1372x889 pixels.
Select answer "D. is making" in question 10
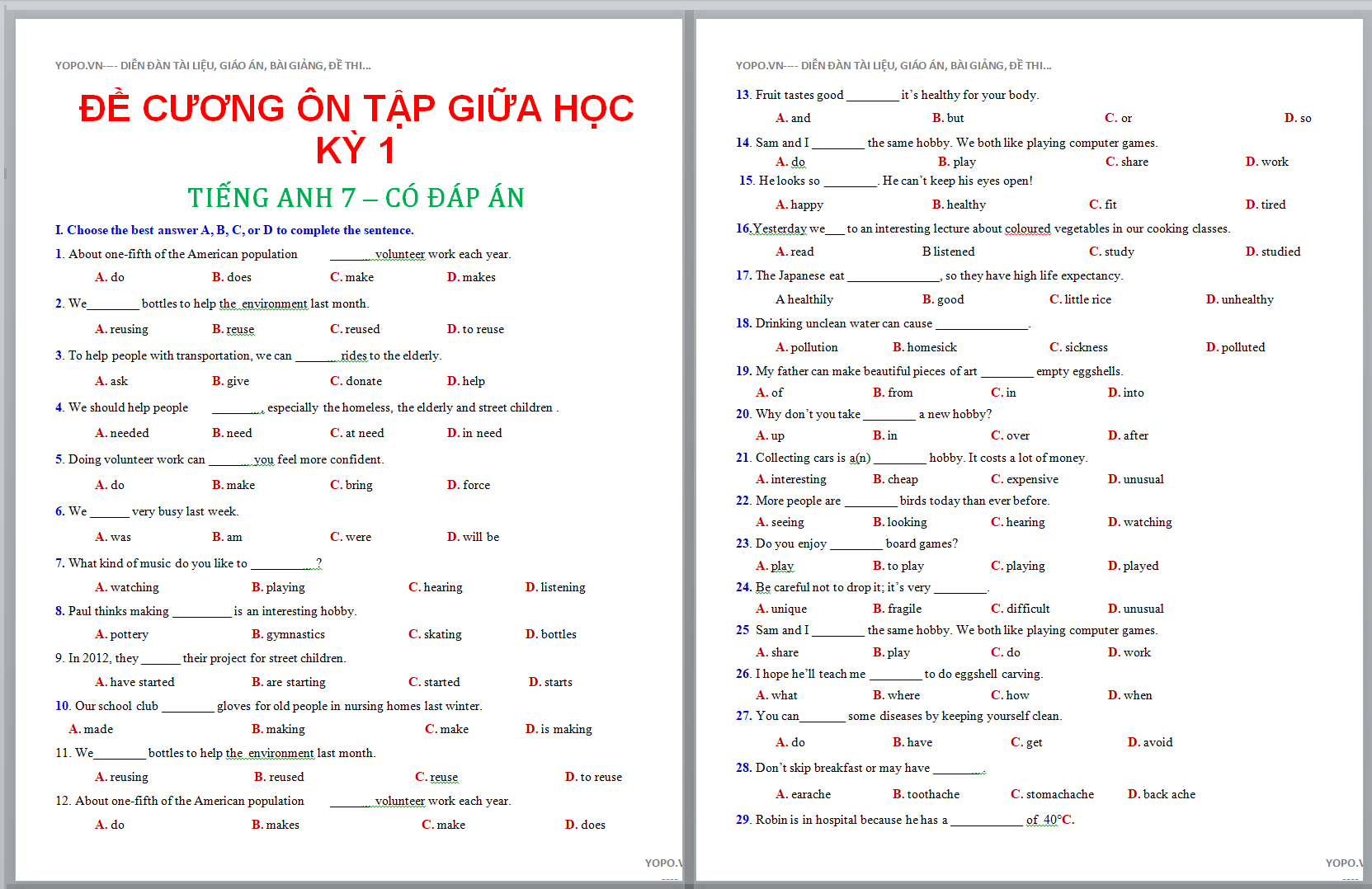pos(559,729)
